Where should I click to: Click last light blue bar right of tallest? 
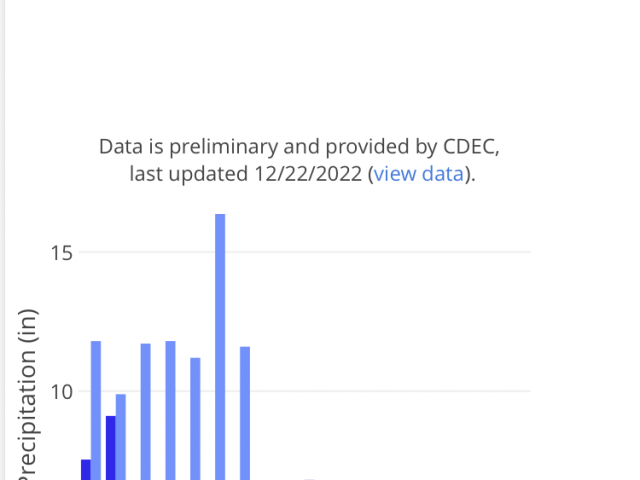pos(245,413)
